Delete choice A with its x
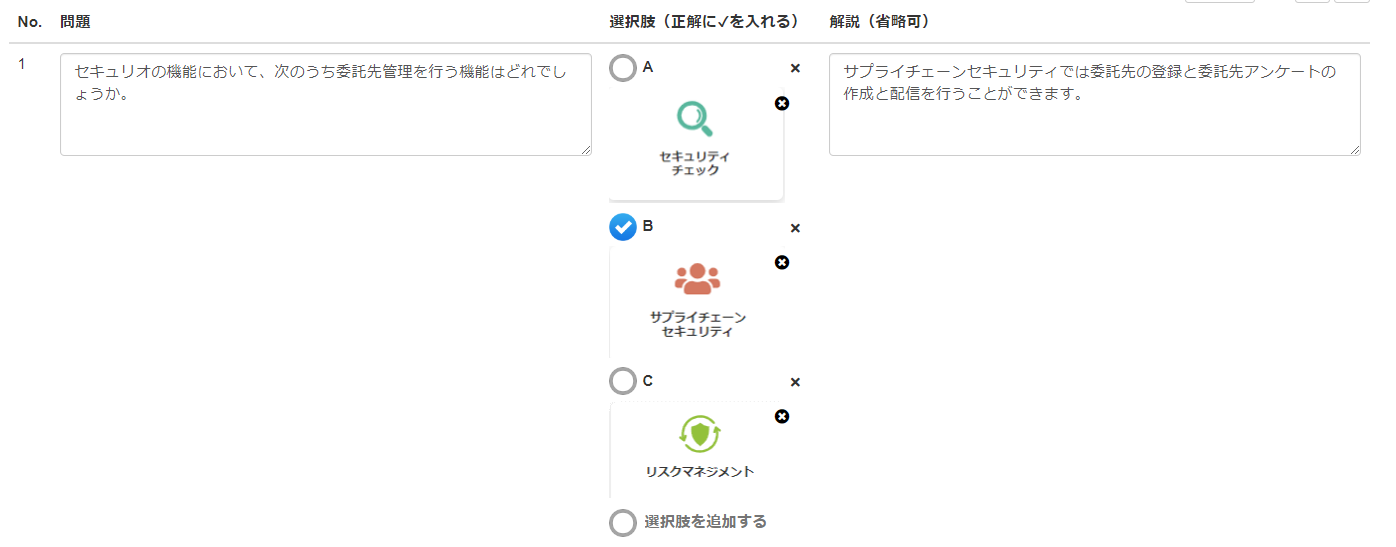Image resolution: width=1396 pixels, height=547 pixels. tap(795, 68)
